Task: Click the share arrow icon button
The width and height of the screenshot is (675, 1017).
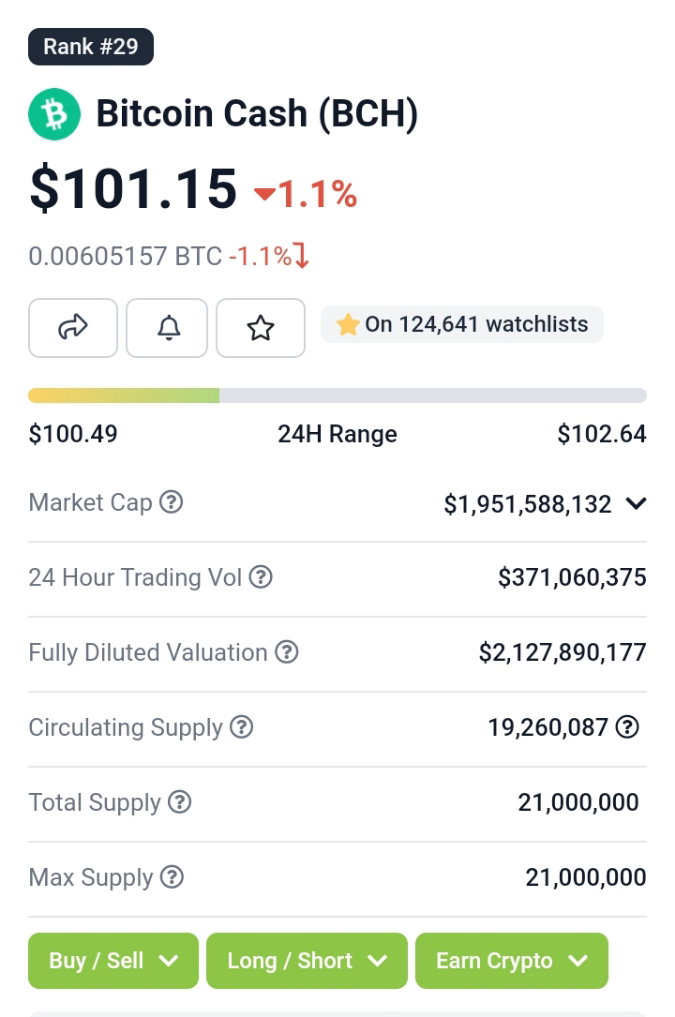Action: (73, 328)
